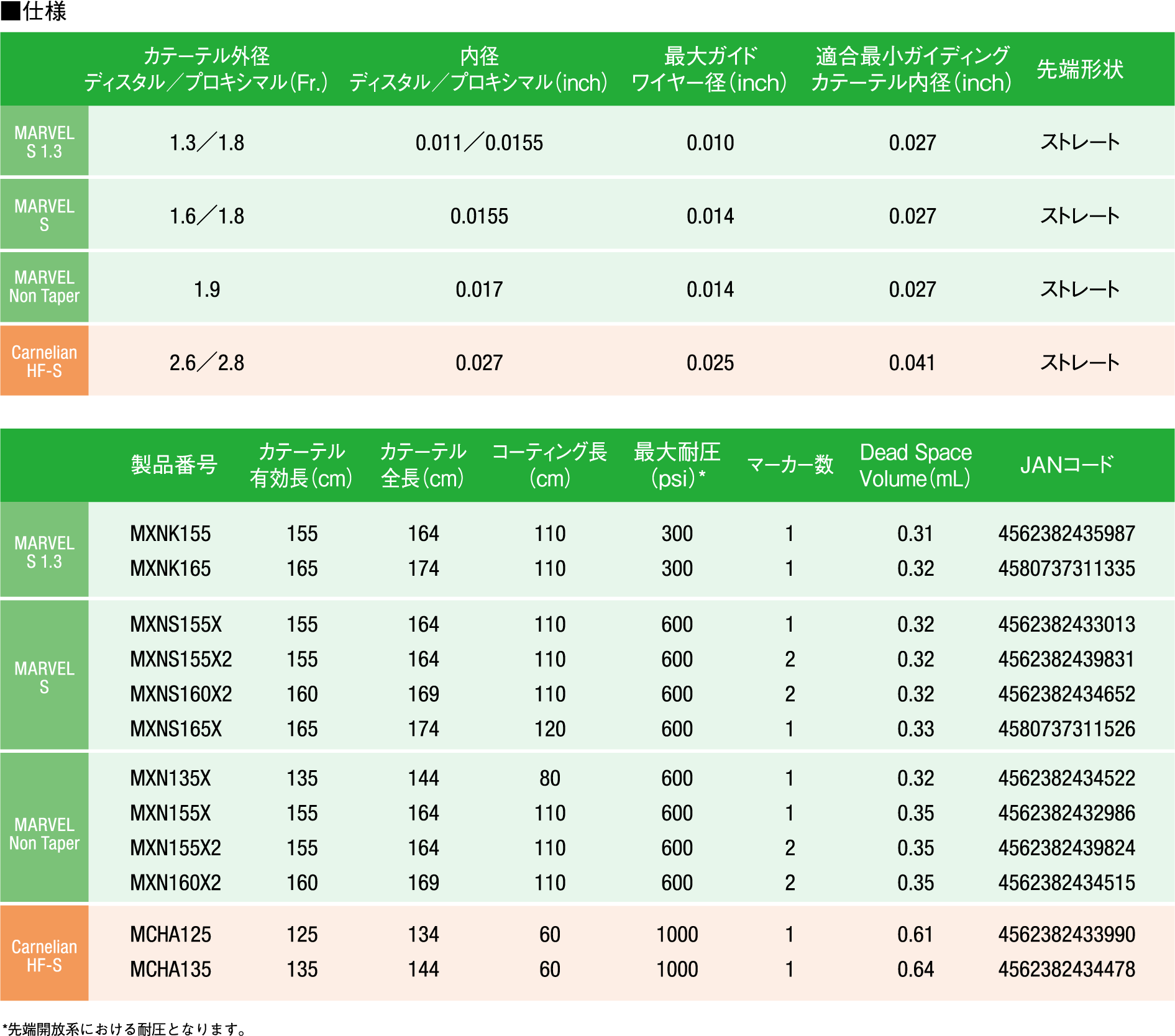Click product number MXNS160X2
The height and width of the screenshot is (1036, 1175).
pos(181,694)
